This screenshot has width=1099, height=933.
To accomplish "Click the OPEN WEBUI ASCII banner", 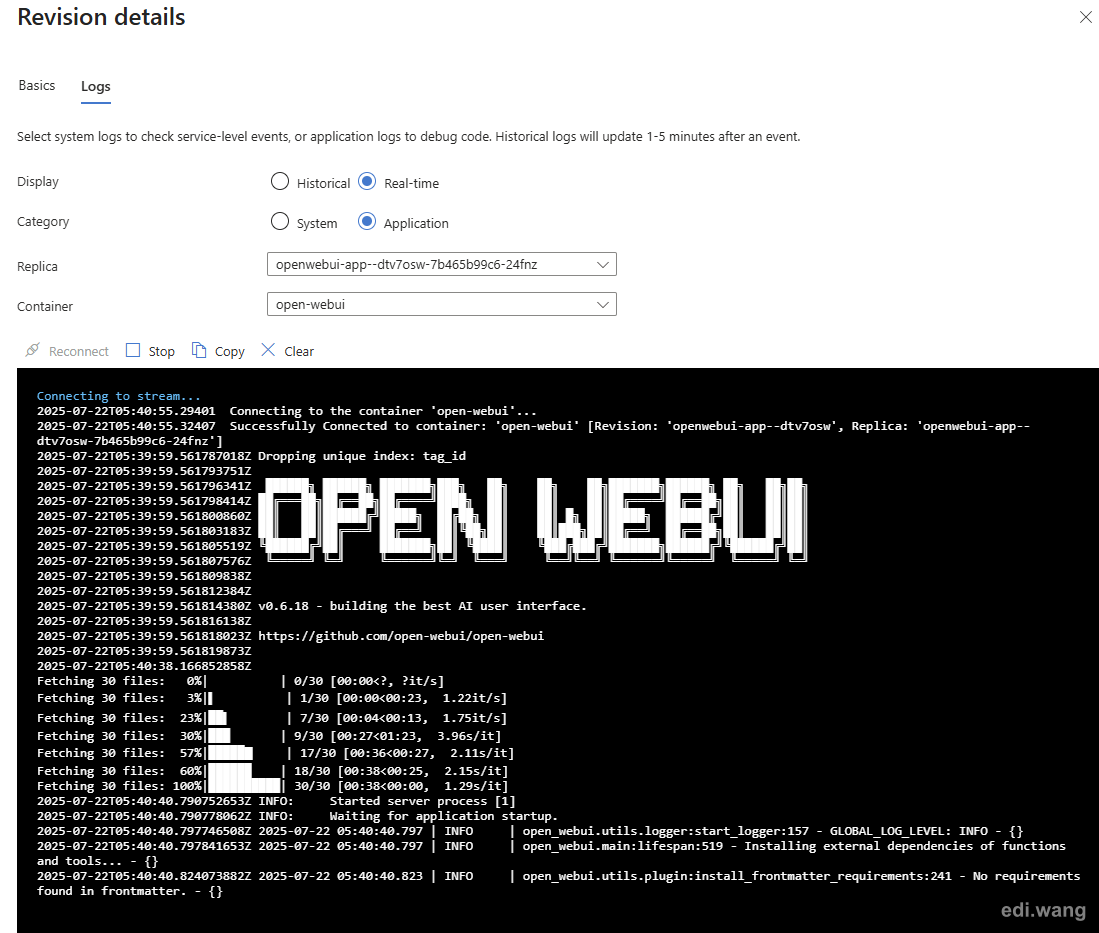I will [533, 519].
